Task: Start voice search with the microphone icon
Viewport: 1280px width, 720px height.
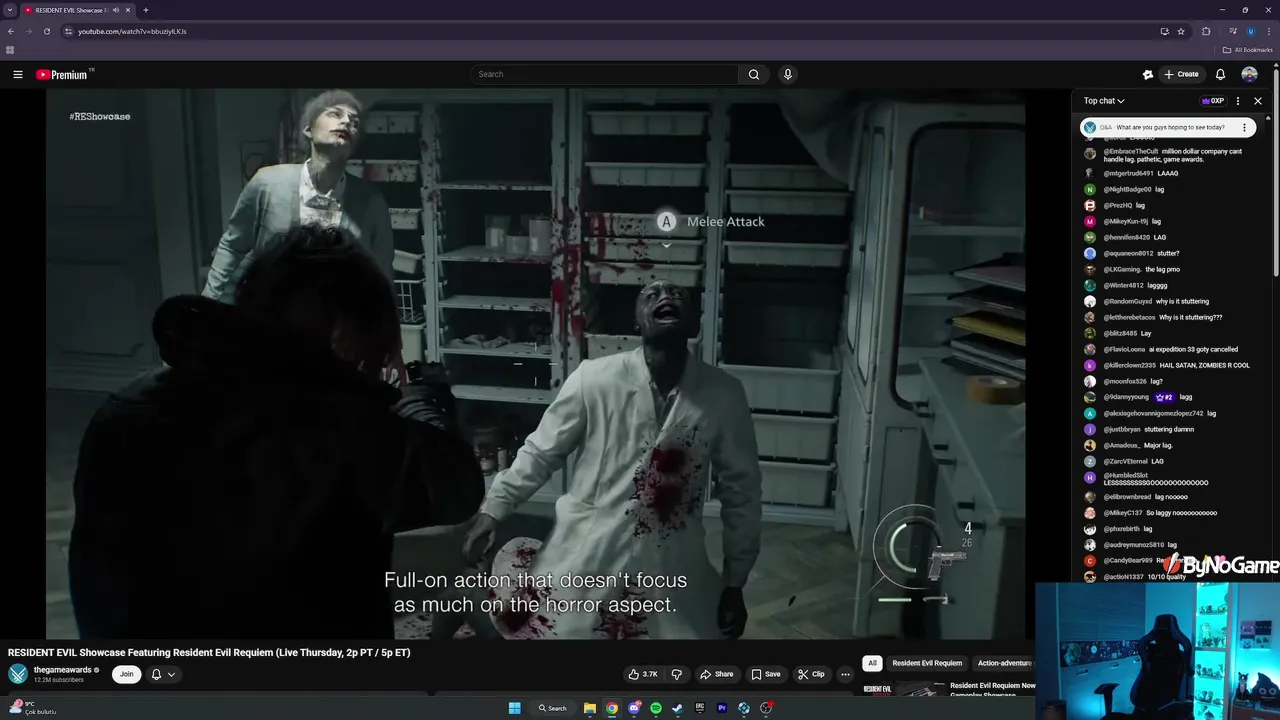Action: [788, 74]
